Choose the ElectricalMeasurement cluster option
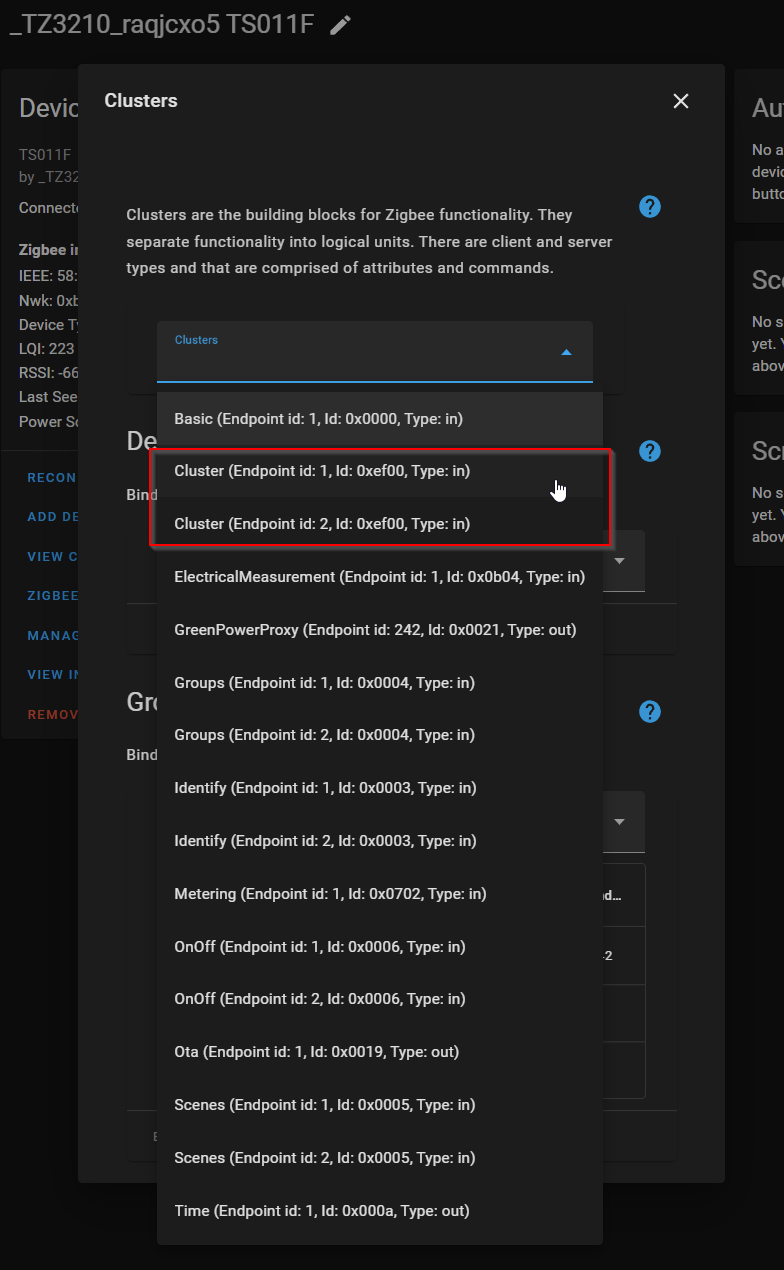 pos(378,576)
